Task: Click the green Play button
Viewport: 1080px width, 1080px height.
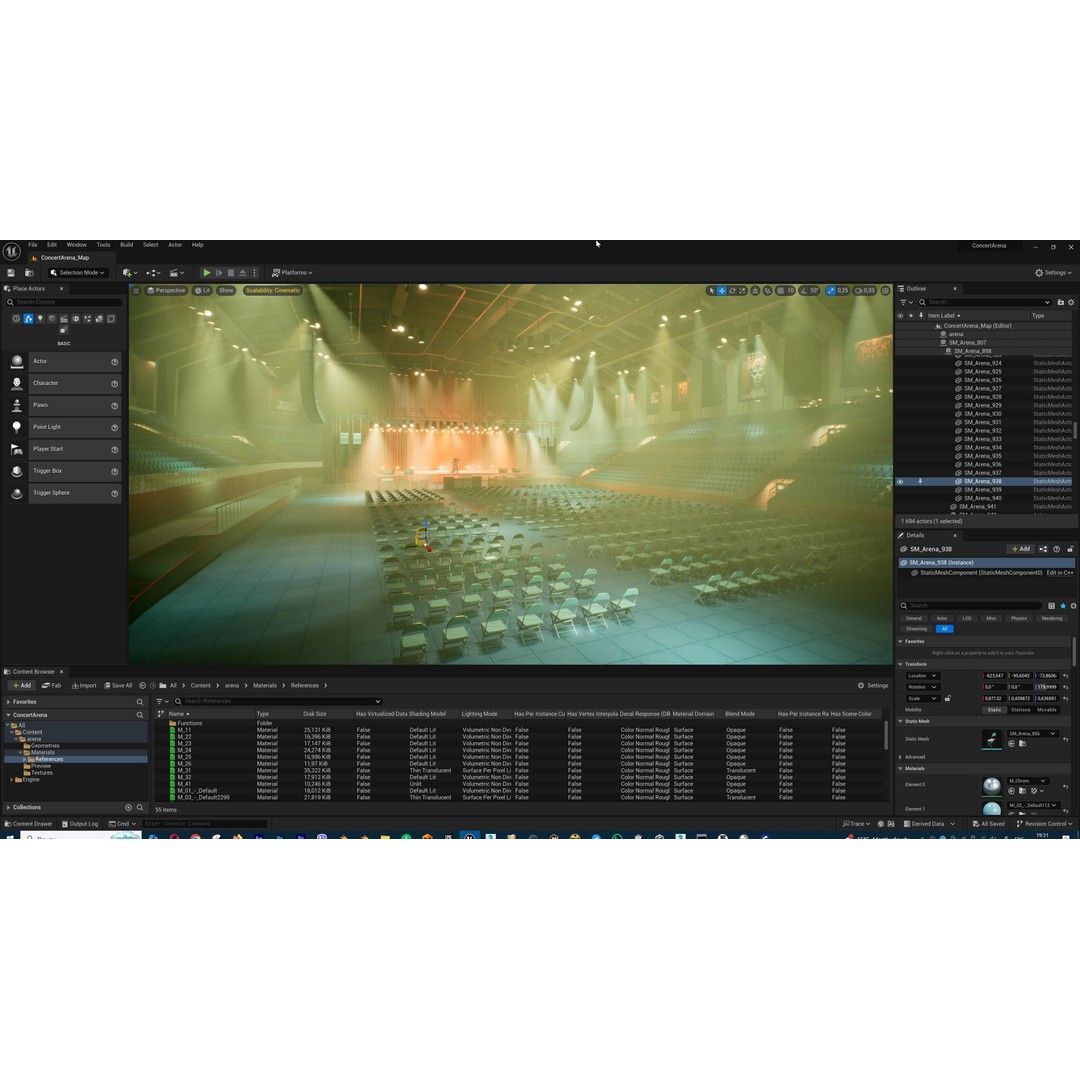Action: (x=206, y=273)
